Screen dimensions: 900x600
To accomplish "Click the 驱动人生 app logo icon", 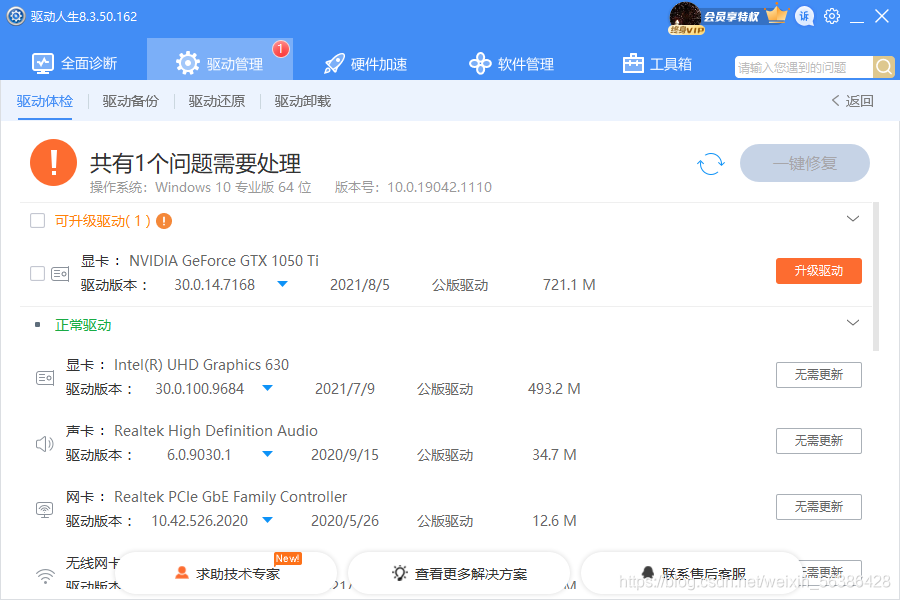I will pos(16,16).
